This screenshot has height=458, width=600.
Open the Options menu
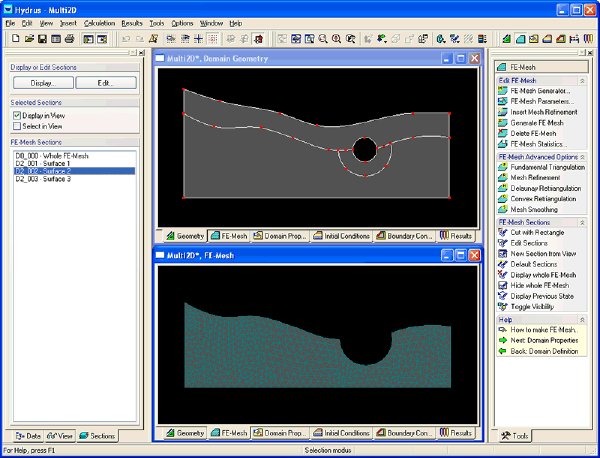[182, 23]
